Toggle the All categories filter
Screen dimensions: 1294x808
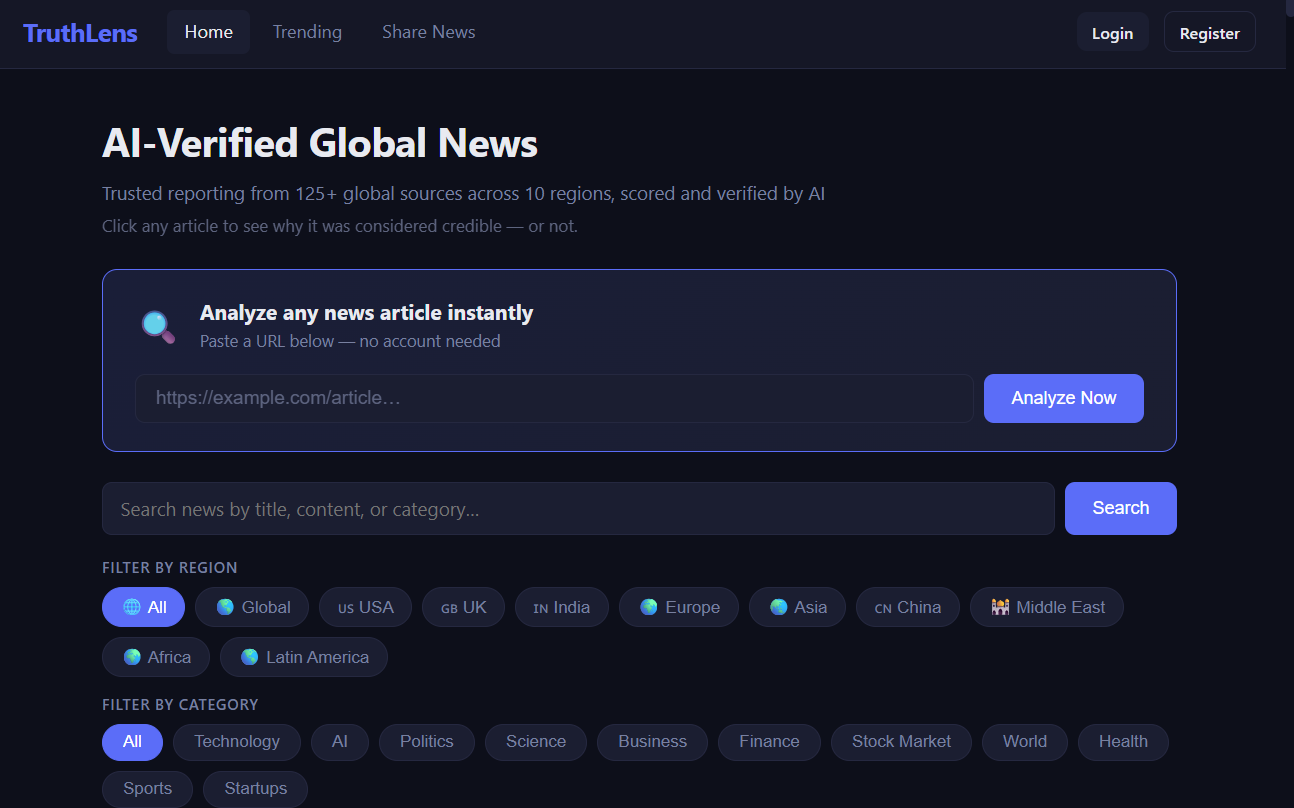point(132,742)
